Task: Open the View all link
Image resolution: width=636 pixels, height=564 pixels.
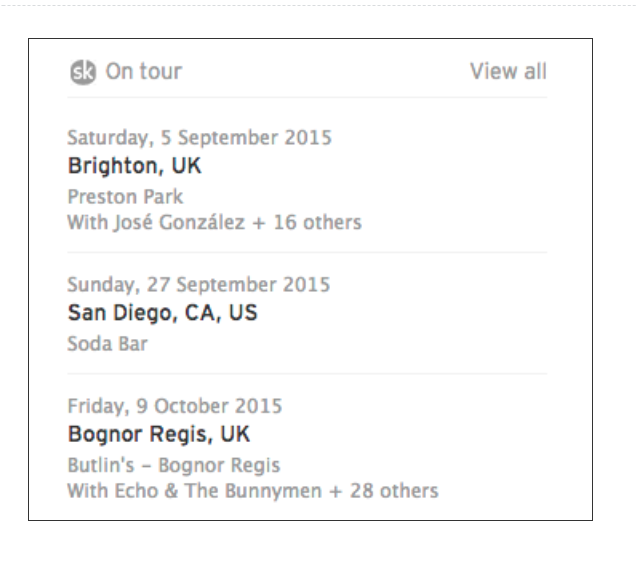Action: tap(508, 72)
